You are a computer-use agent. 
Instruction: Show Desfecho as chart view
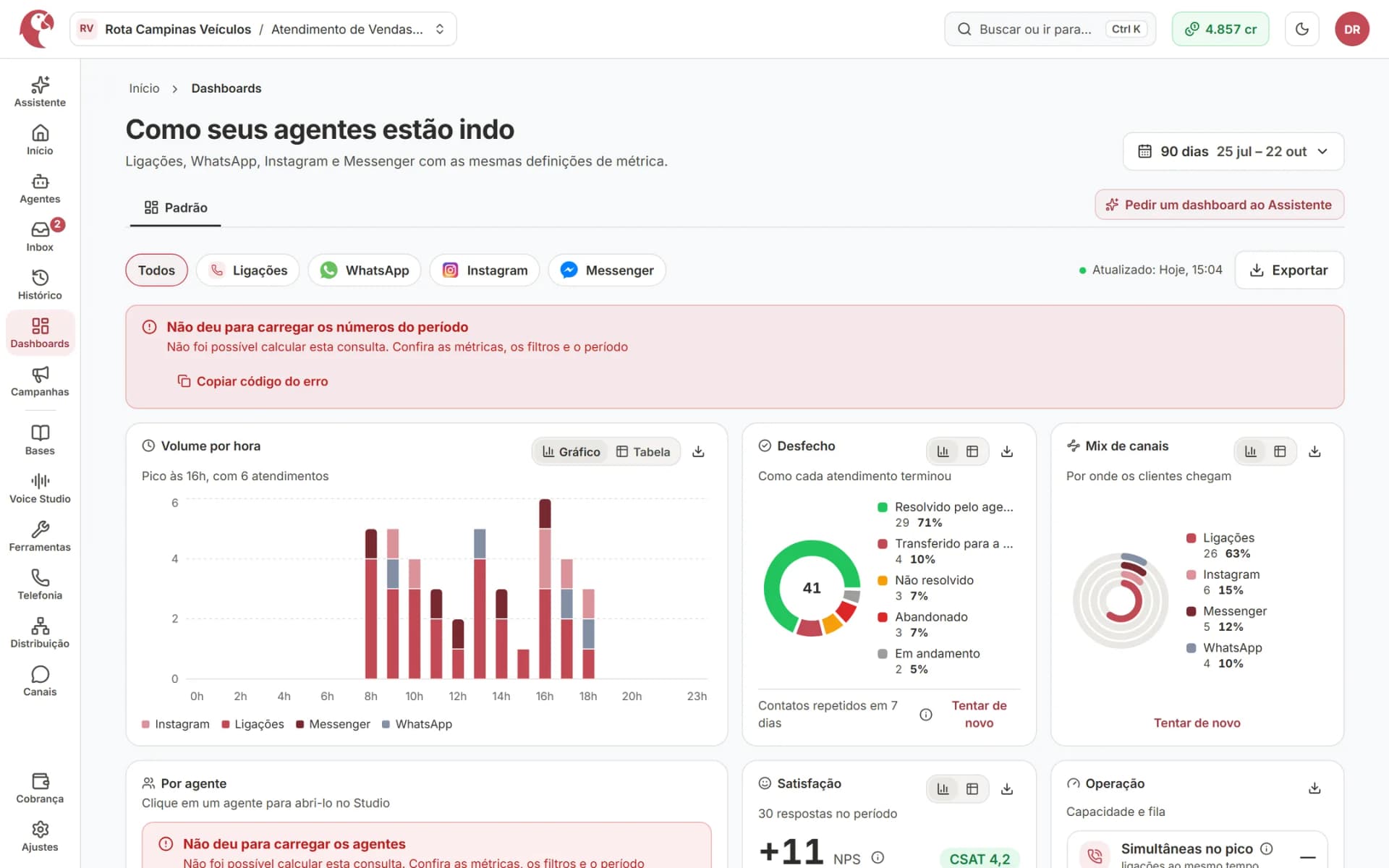[943, 451]
